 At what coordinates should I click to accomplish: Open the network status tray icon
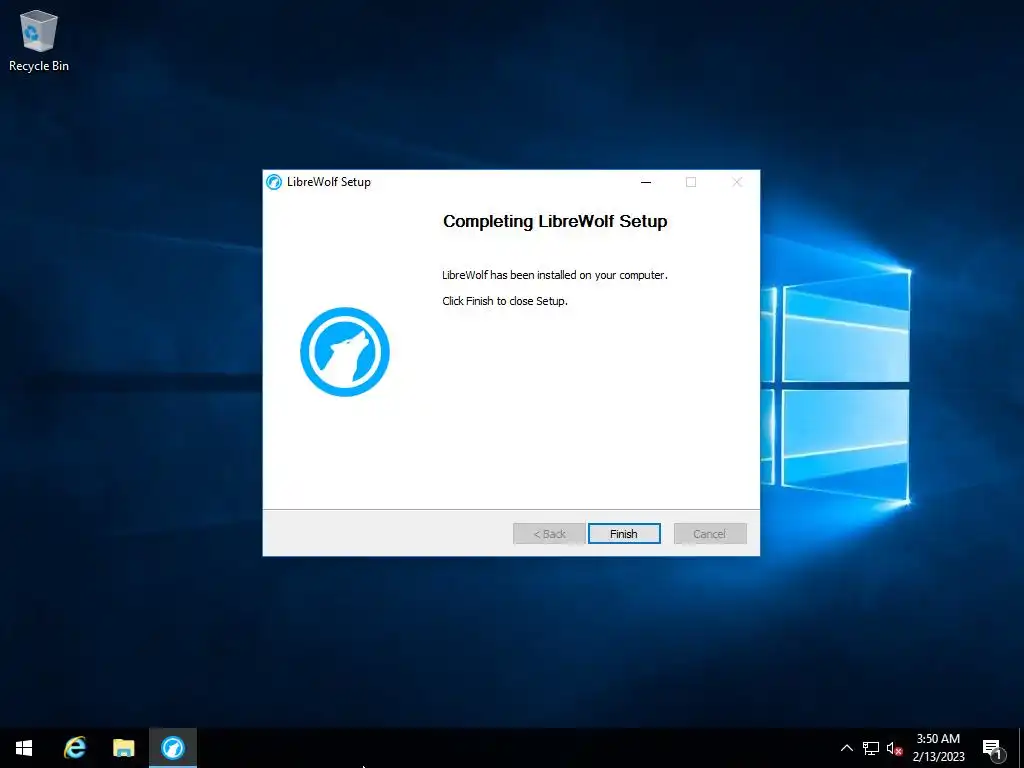pyautogui.click(x=871, y=748)
